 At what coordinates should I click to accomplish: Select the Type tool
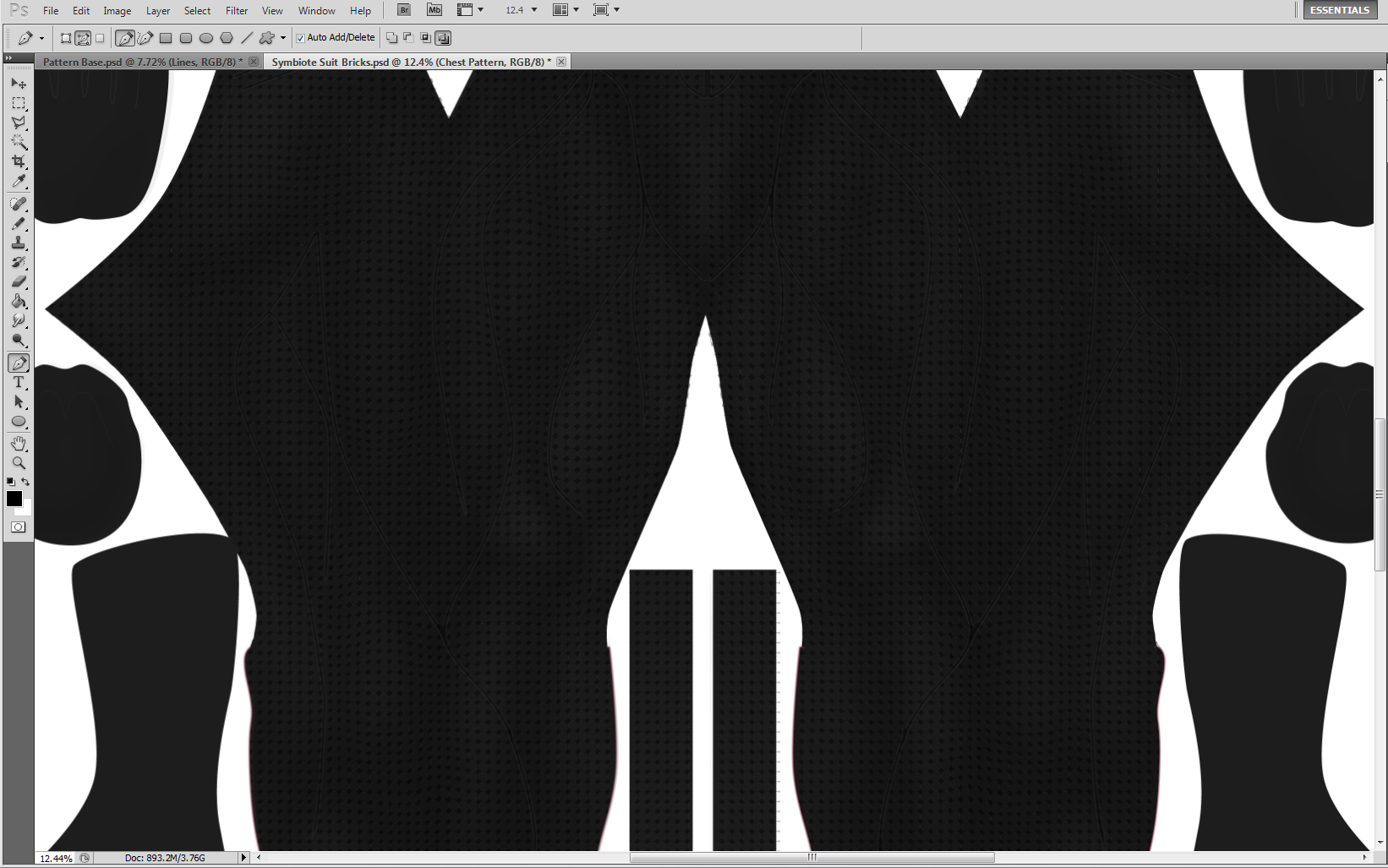click(x=19, y=383)
